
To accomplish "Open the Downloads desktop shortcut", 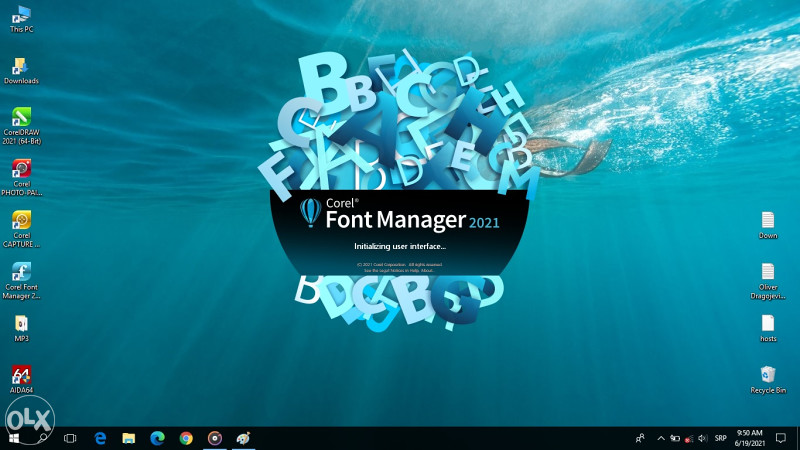I will (21, 71).
